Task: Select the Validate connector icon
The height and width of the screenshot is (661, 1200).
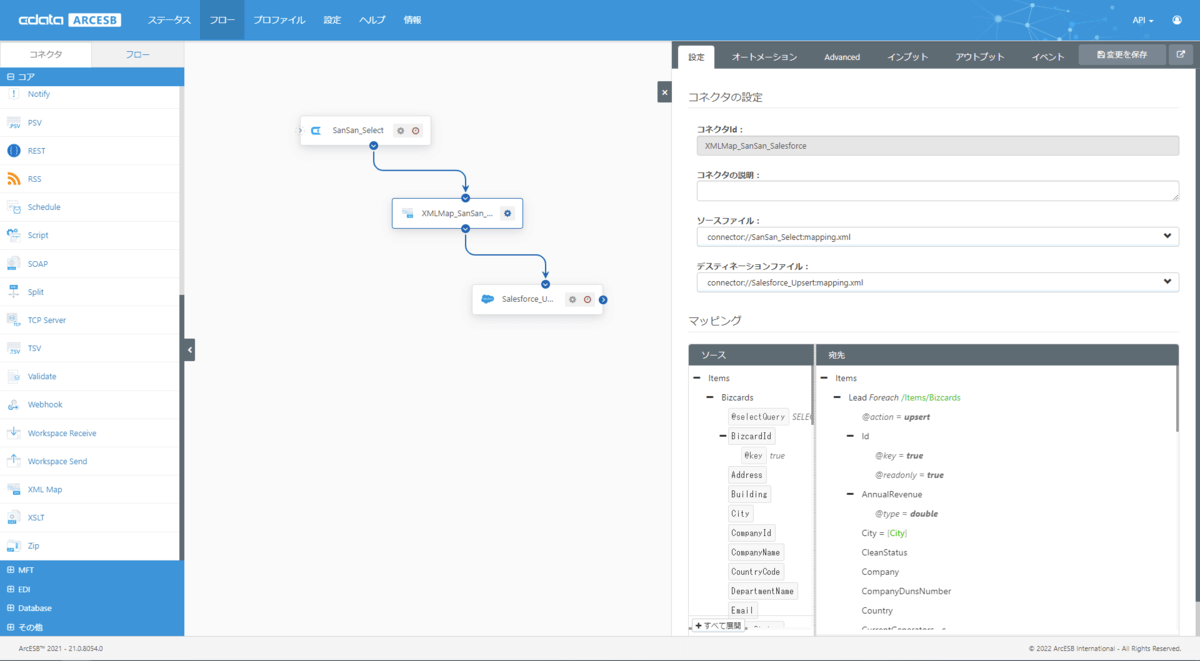Action: [x=14, y=376]
